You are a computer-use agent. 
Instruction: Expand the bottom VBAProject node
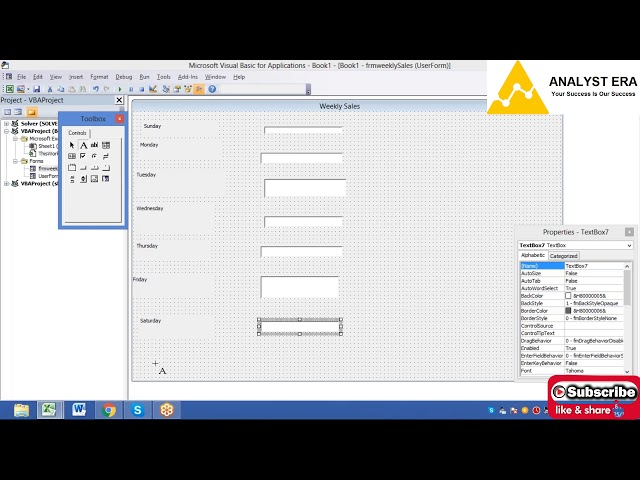pos(6,184)
